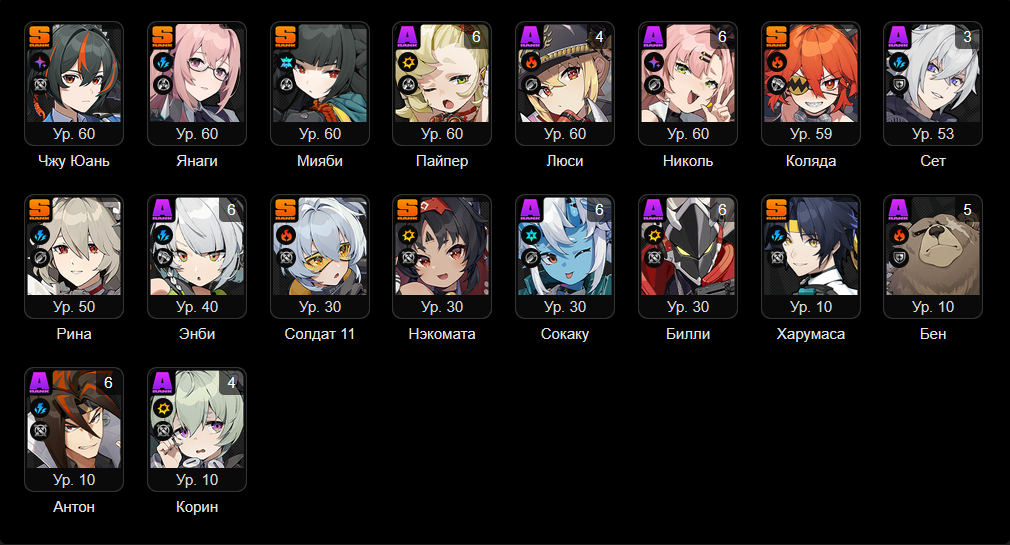The width and height of the screenshot is (1010, 545).
Task: Click the fire element icon on Люси's card
Action: 531,62
